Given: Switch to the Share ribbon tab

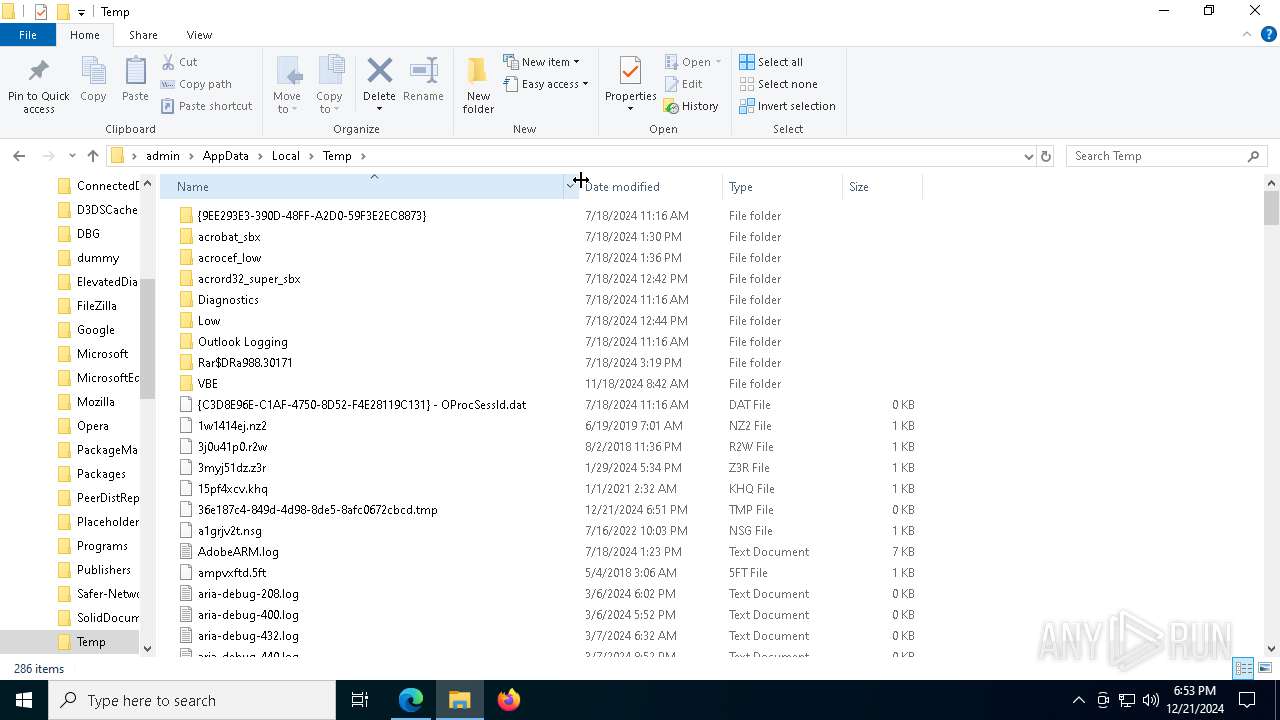Looking at the screenshot, I should click(143, 35).
